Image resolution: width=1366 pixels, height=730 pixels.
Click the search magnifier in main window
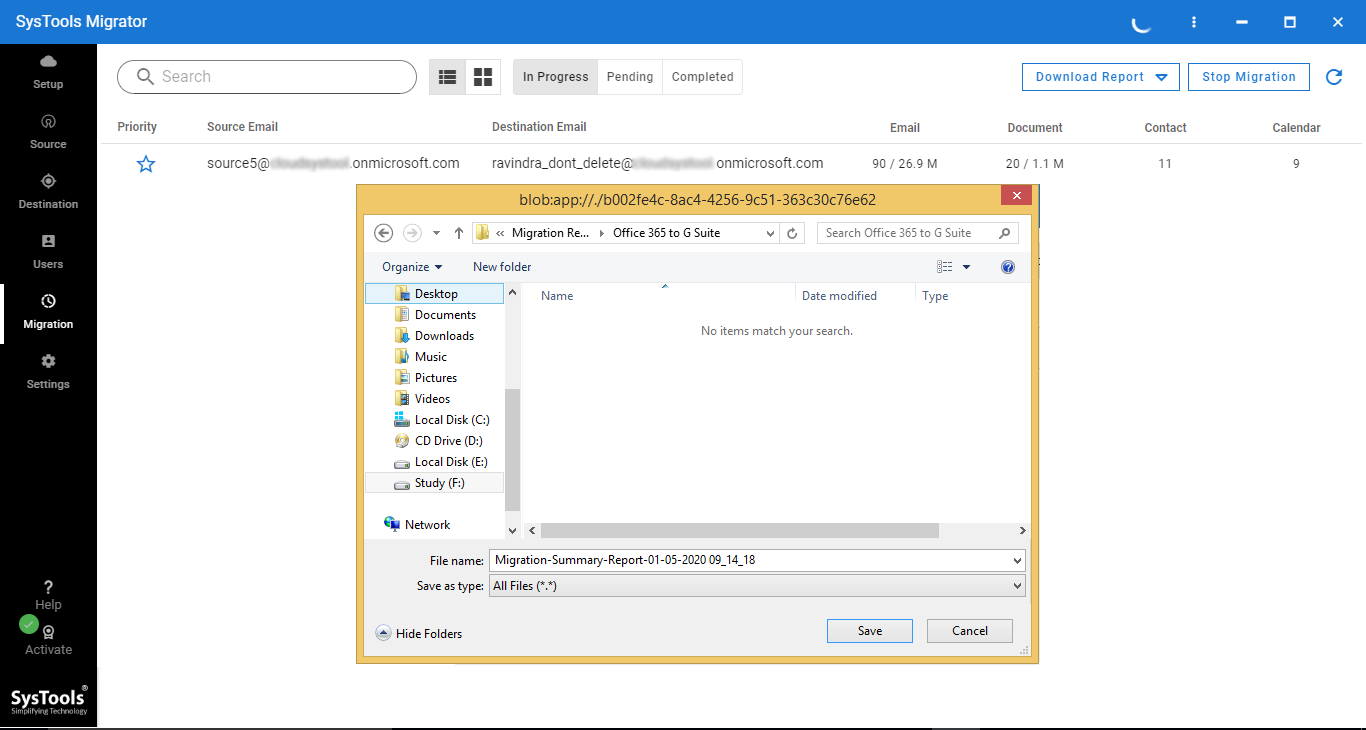146,77
